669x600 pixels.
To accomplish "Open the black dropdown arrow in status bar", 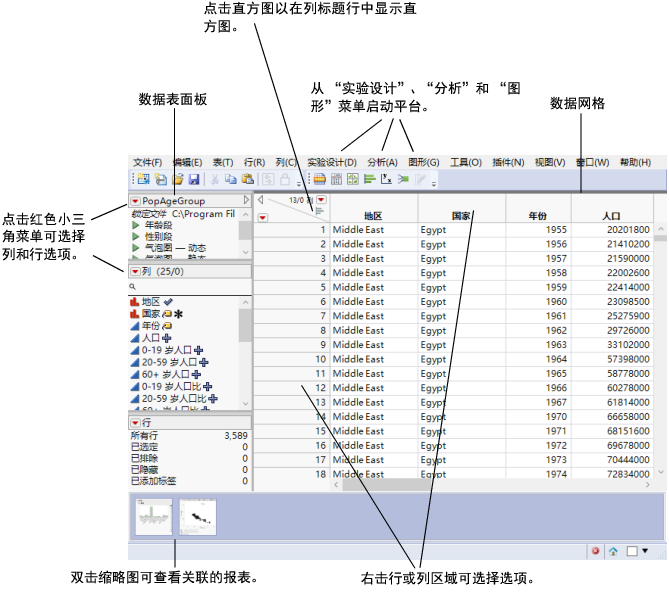I will (x=645, y=551).
